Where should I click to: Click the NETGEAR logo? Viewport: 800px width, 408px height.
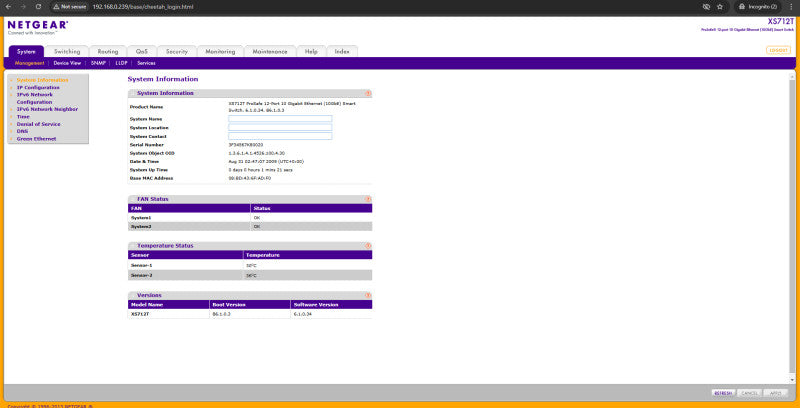click(x=38, y=27)
